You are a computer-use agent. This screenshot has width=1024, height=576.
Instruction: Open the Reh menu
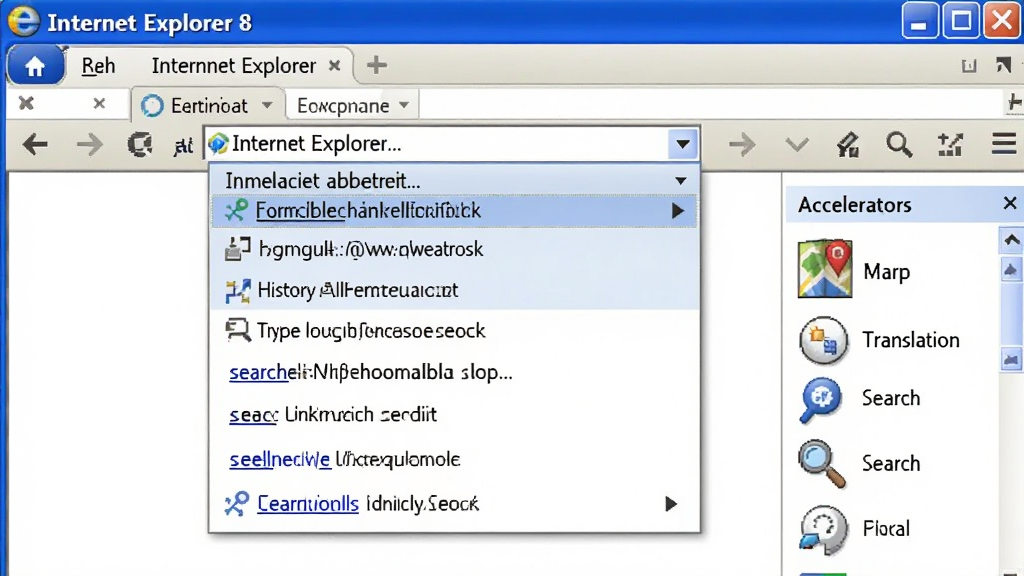[99, 66]
